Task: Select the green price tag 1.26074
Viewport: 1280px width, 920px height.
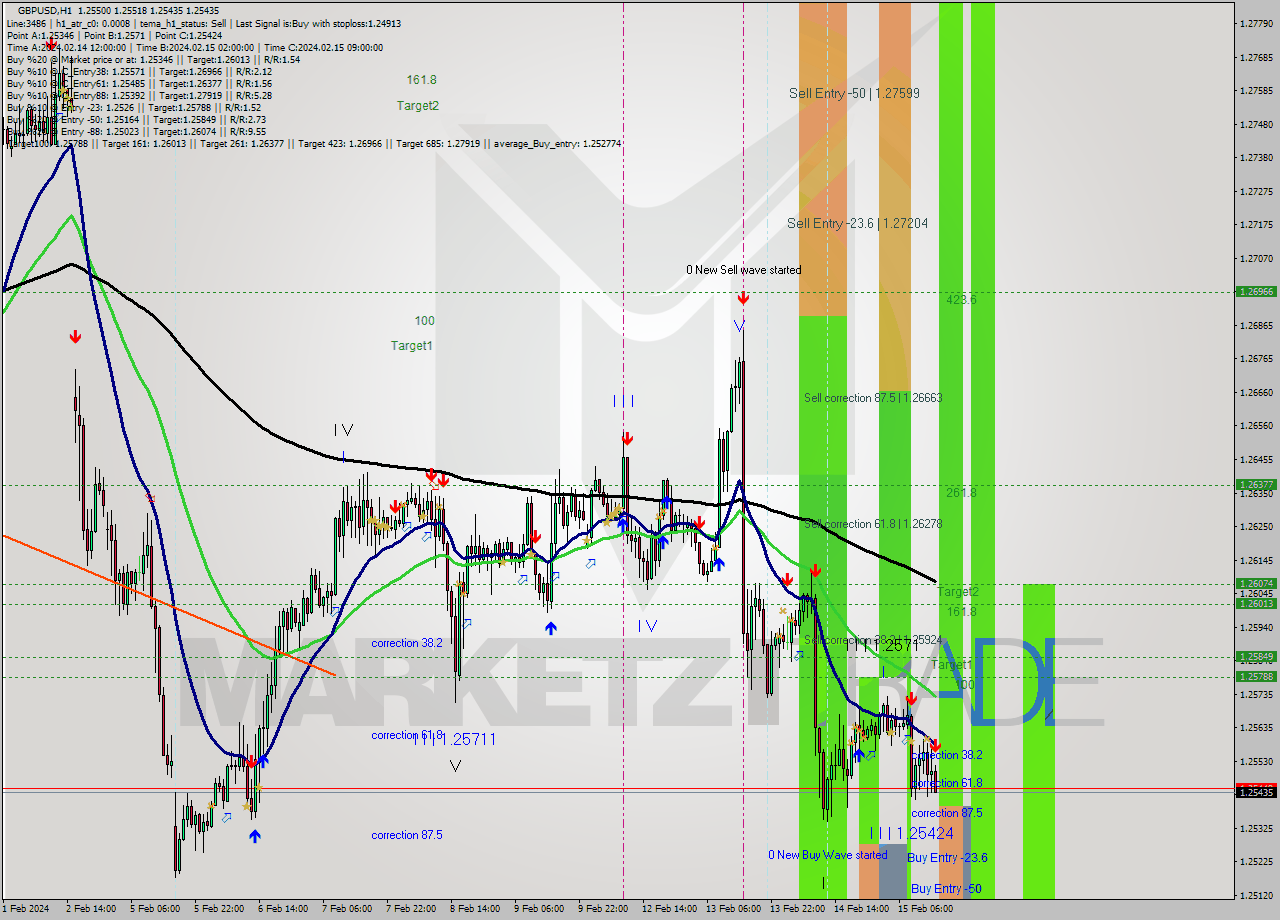Action: point(1256,583)
